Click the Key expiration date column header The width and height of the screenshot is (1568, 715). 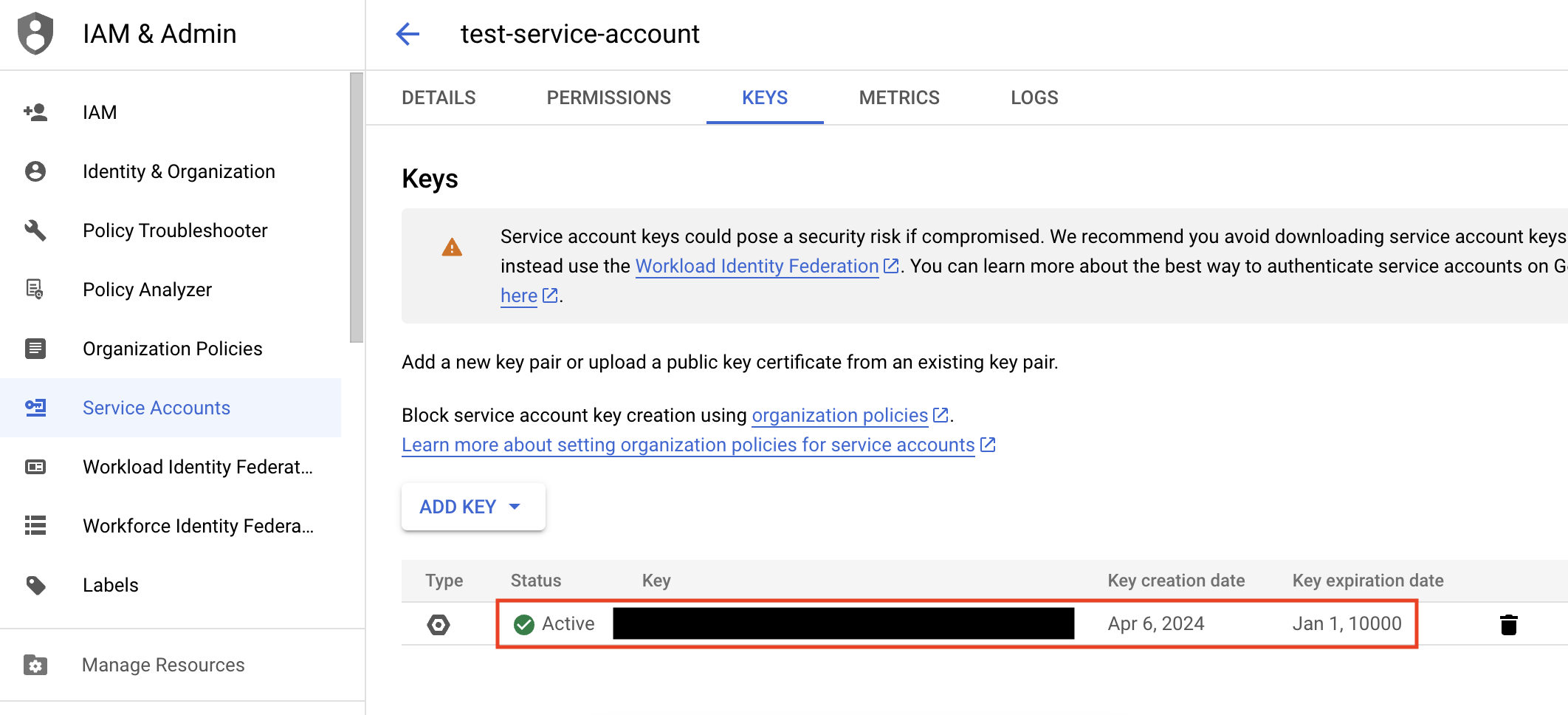tap(1368, 581)
